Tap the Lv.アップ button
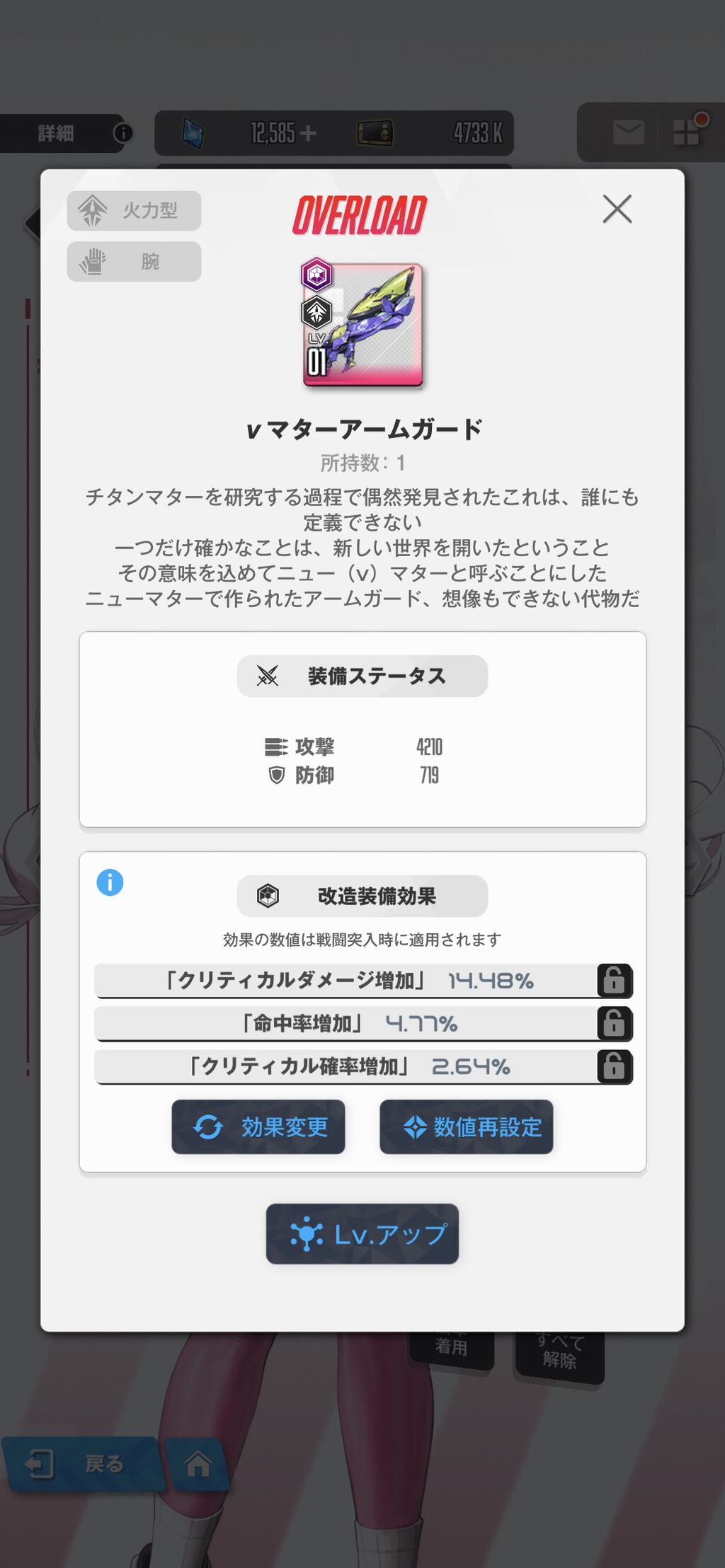Viewport: 725px width, 1568px height. 362,1234
